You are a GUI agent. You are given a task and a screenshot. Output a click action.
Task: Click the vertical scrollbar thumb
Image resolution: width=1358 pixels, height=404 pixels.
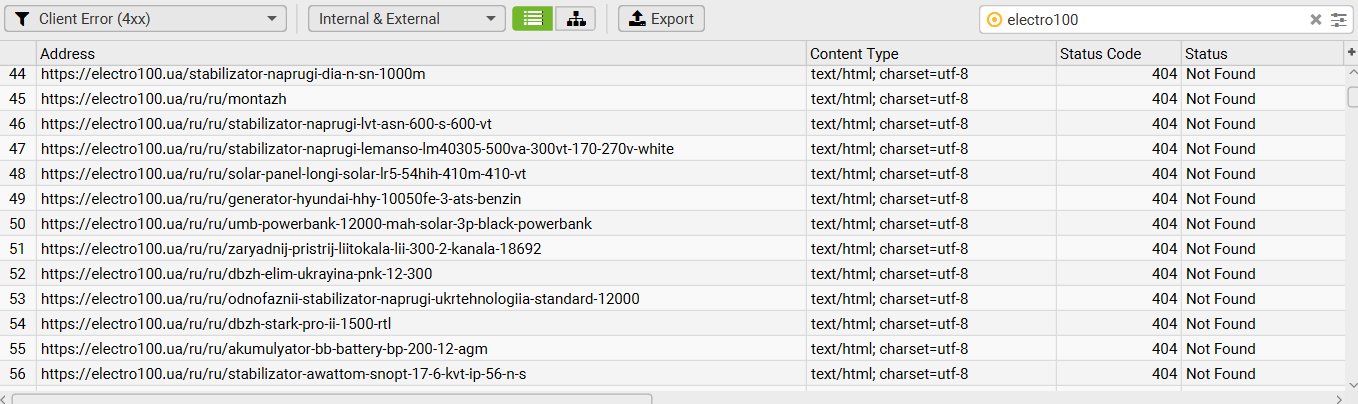(x=1352, y=97)
